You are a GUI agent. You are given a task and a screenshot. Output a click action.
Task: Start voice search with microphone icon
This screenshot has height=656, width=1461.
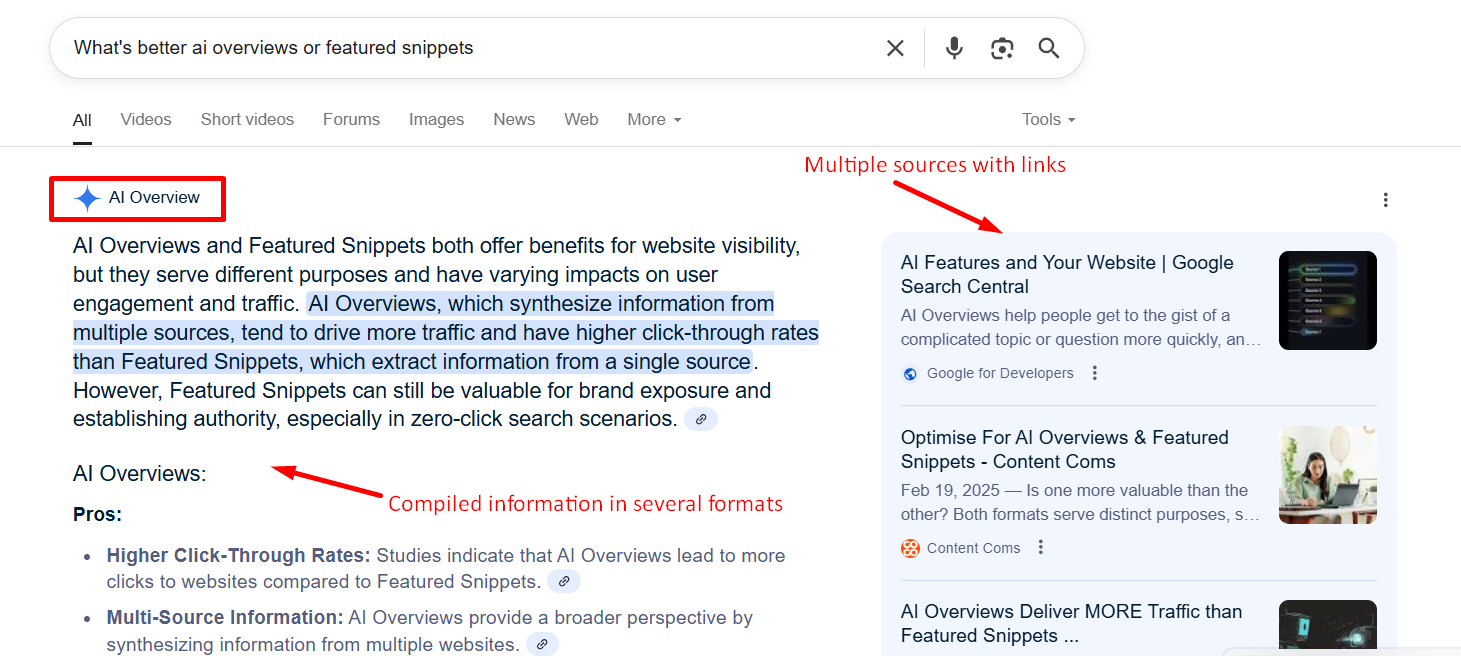[954, 48]
